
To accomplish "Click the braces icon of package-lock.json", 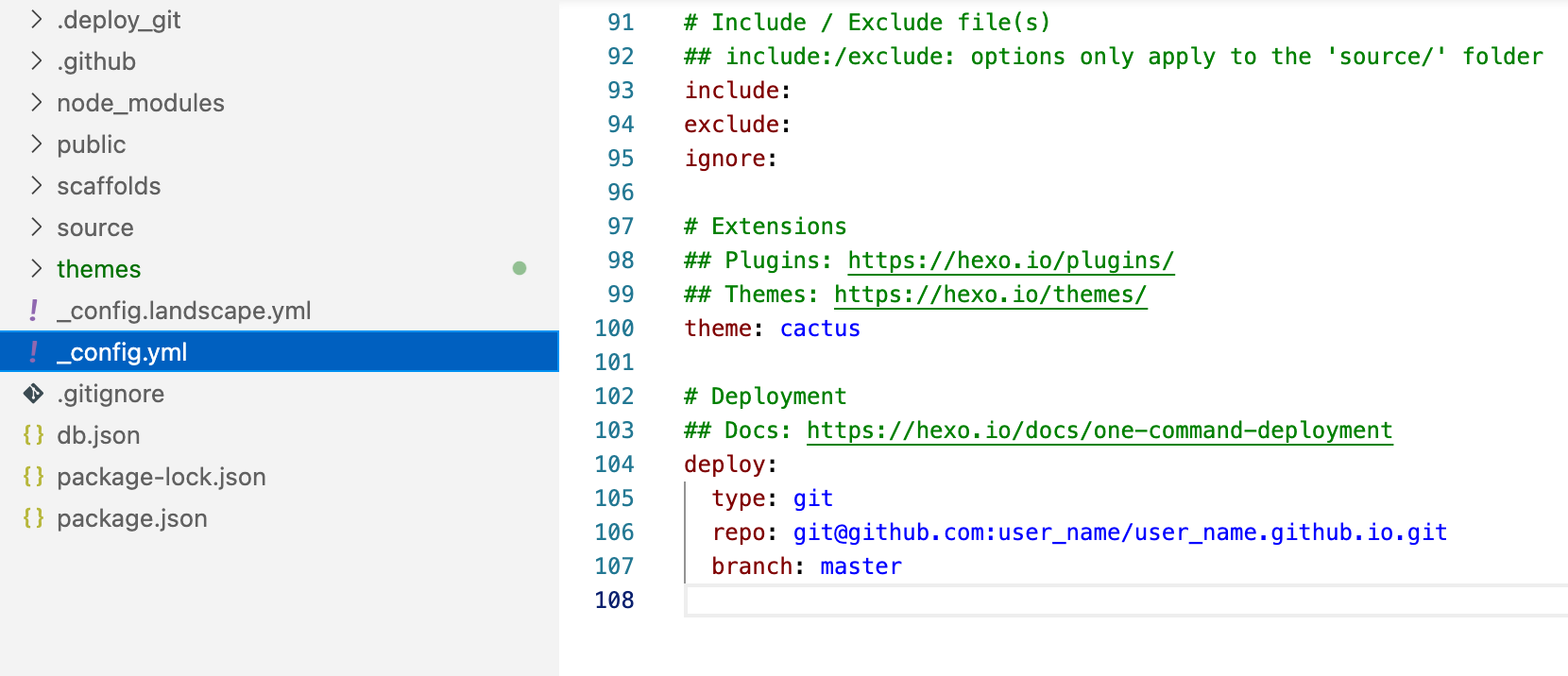I will (34, 477).
